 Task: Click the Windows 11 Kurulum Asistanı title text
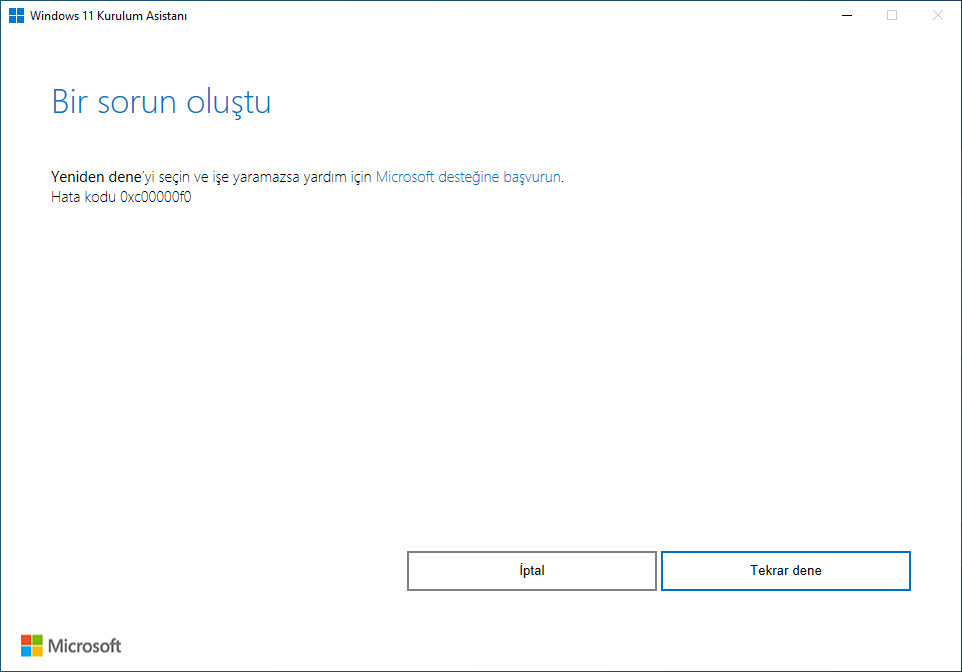tap(109, 16)
